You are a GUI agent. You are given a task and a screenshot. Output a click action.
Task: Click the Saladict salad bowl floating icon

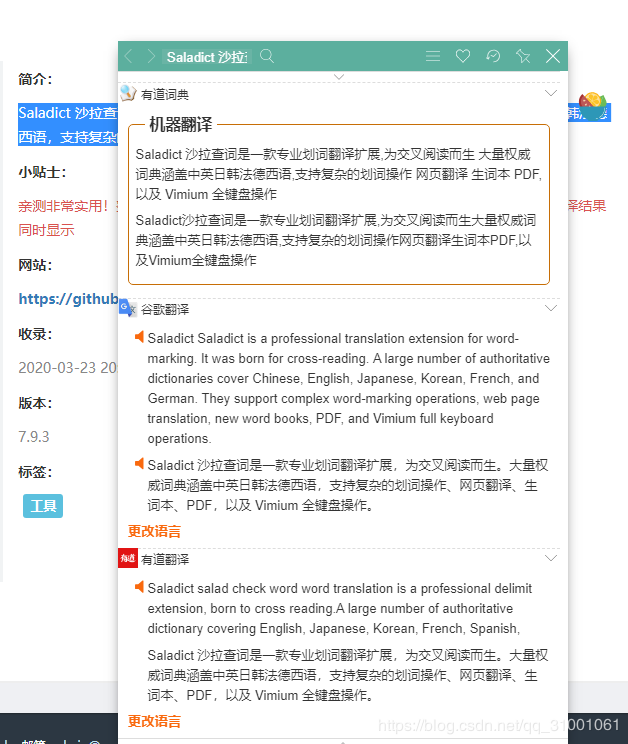pos(592,106)
